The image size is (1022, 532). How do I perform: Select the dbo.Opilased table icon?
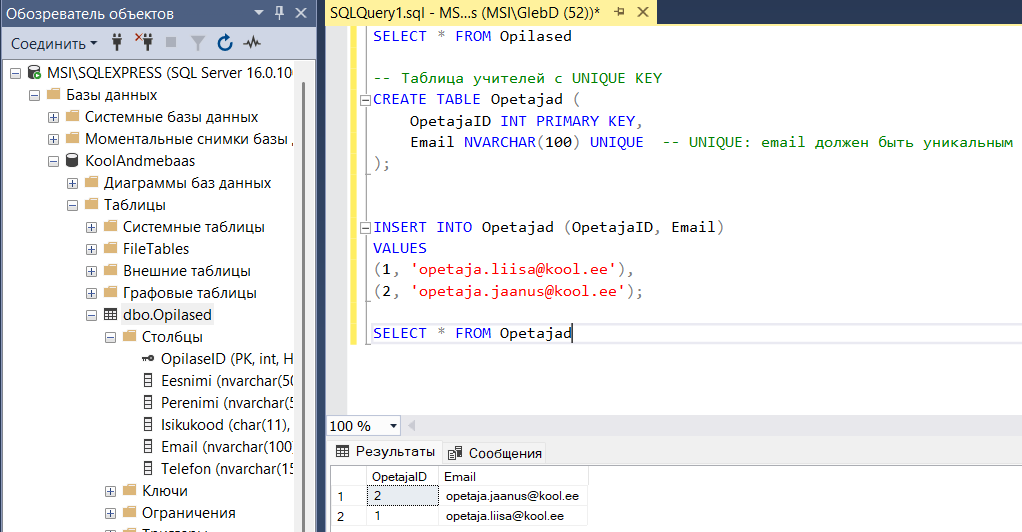pyautogui.click(x=110, y=315)
